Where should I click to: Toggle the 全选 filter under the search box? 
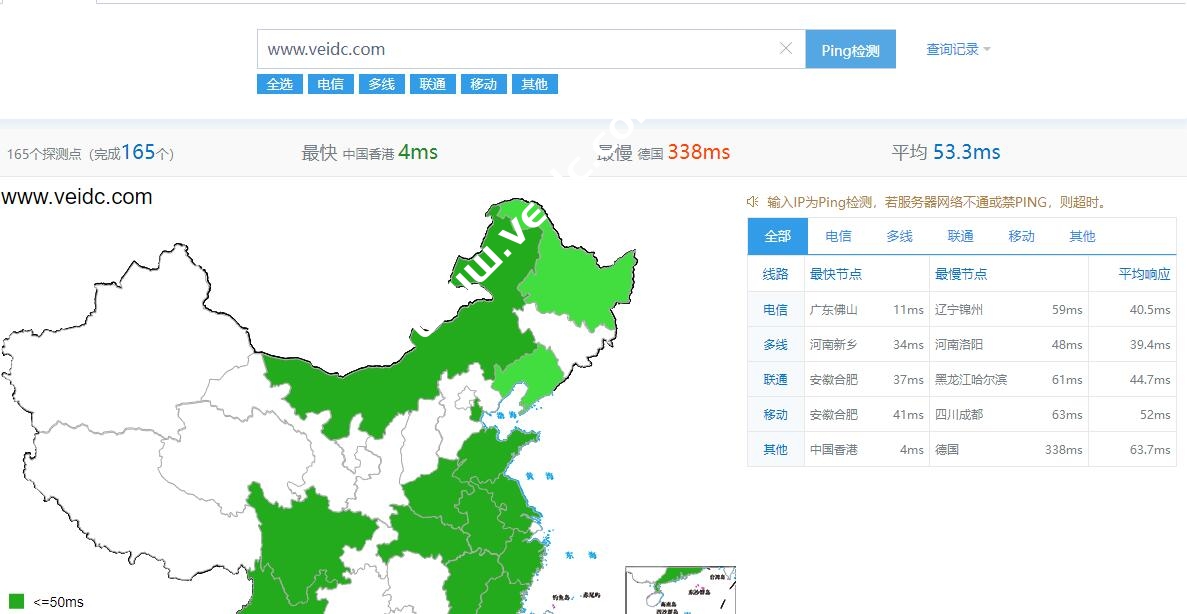click(279, 84)
